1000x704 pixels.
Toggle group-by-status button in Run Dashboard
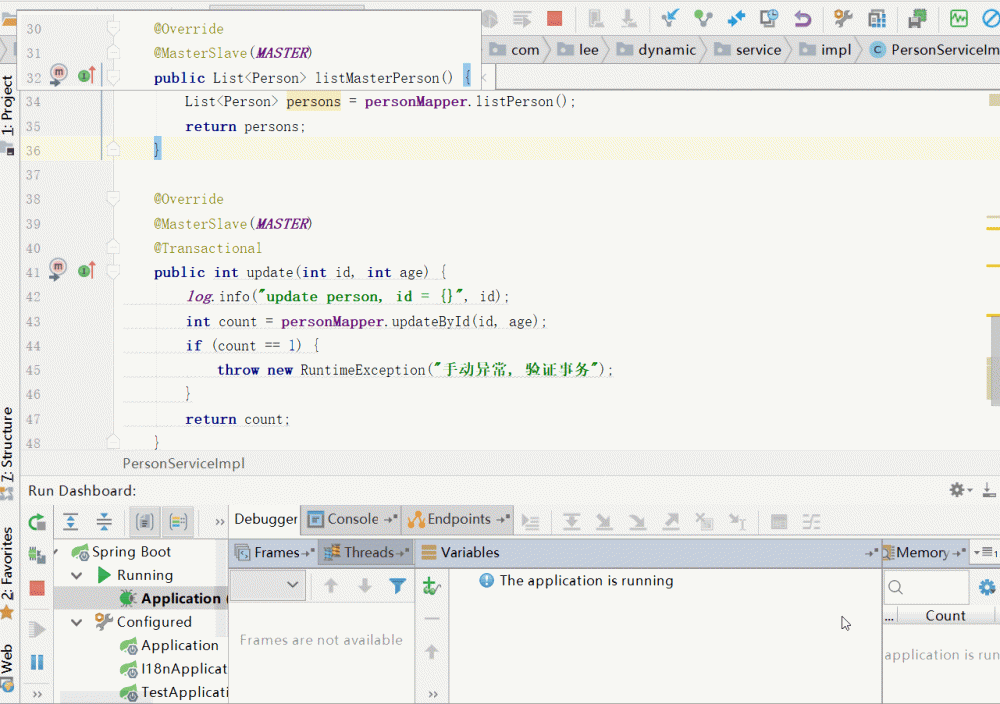(179, 521)
